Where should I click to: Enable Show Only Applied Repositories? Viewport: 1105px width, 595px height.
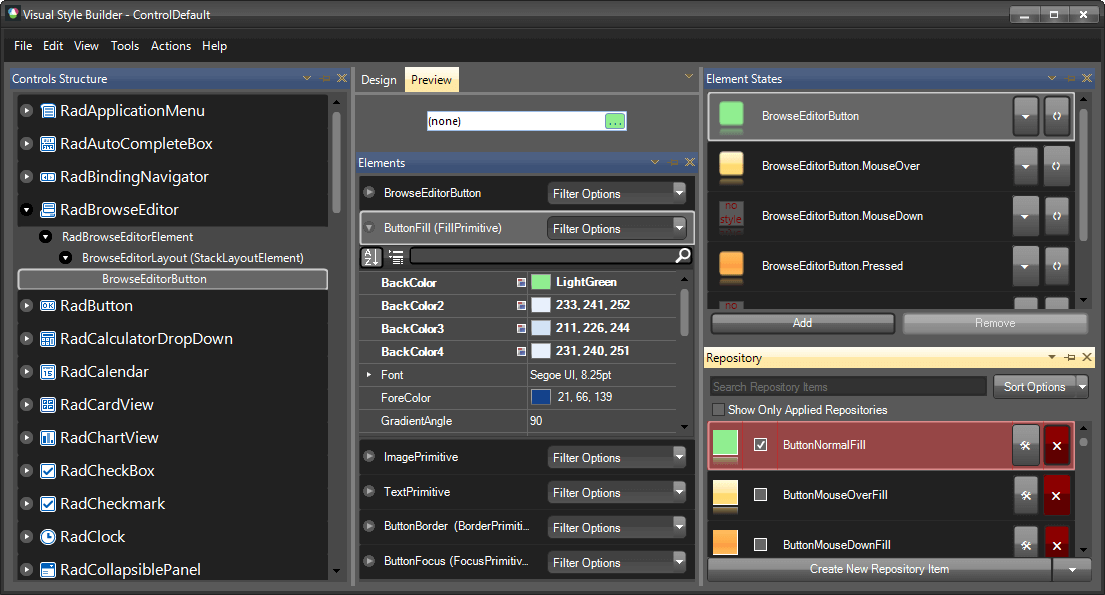717,410
